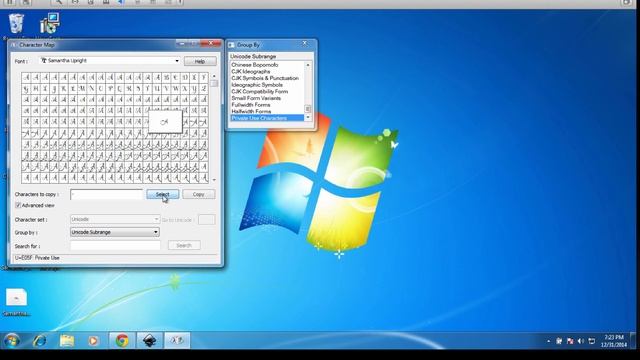This screenshot has height=360, width=640.
Task: Click the enlarged glyph preview in the grid
Action: pos(165,121)
